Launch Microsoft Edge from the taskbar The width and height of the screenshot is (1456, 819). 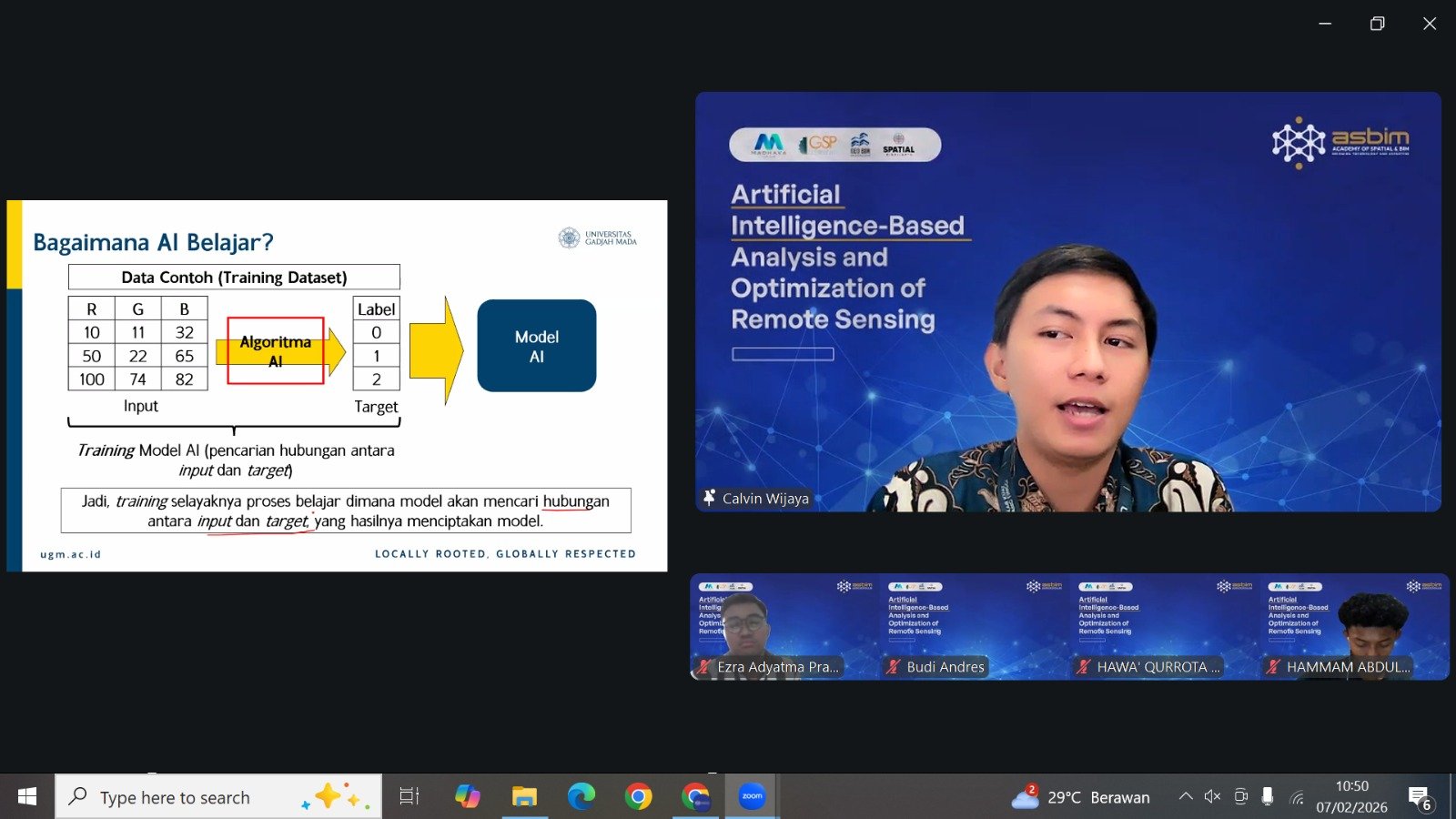(581, 797)
